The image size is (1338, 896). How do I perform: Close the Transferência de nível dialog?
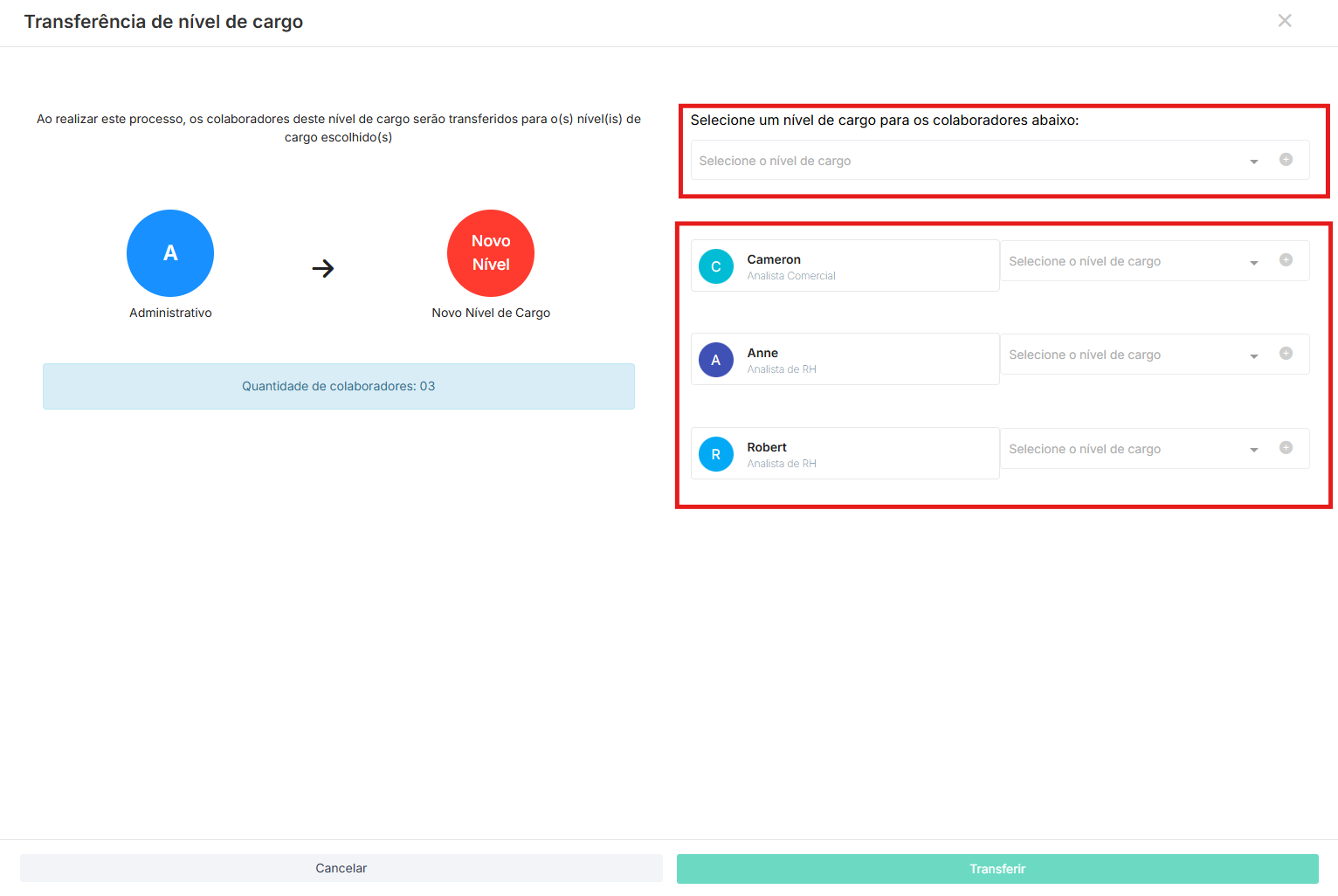(x=1285, y=21)
